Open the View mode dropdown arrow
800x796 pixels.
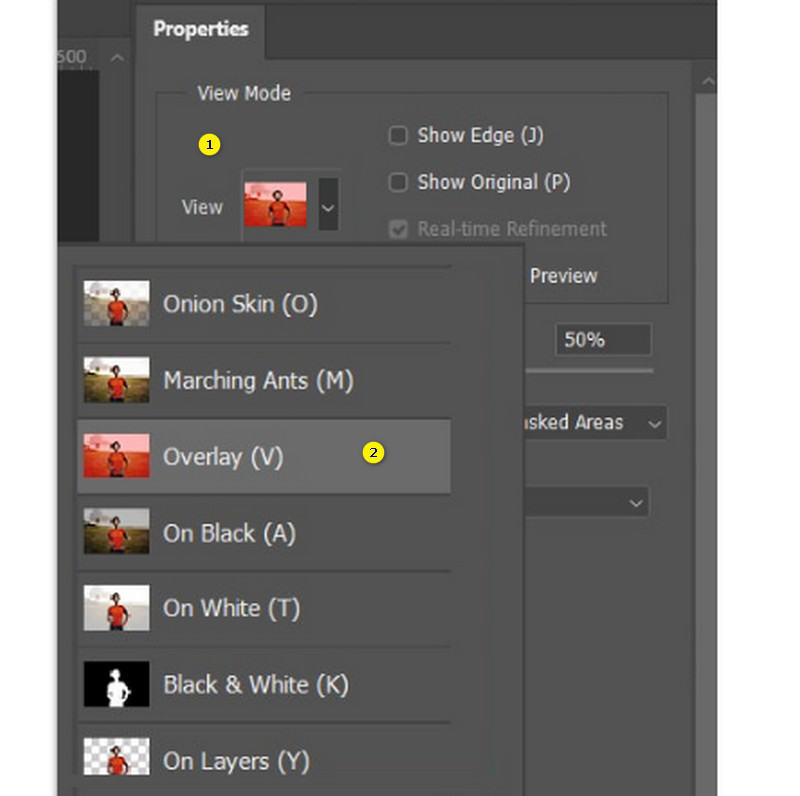(x=328, y=206)
